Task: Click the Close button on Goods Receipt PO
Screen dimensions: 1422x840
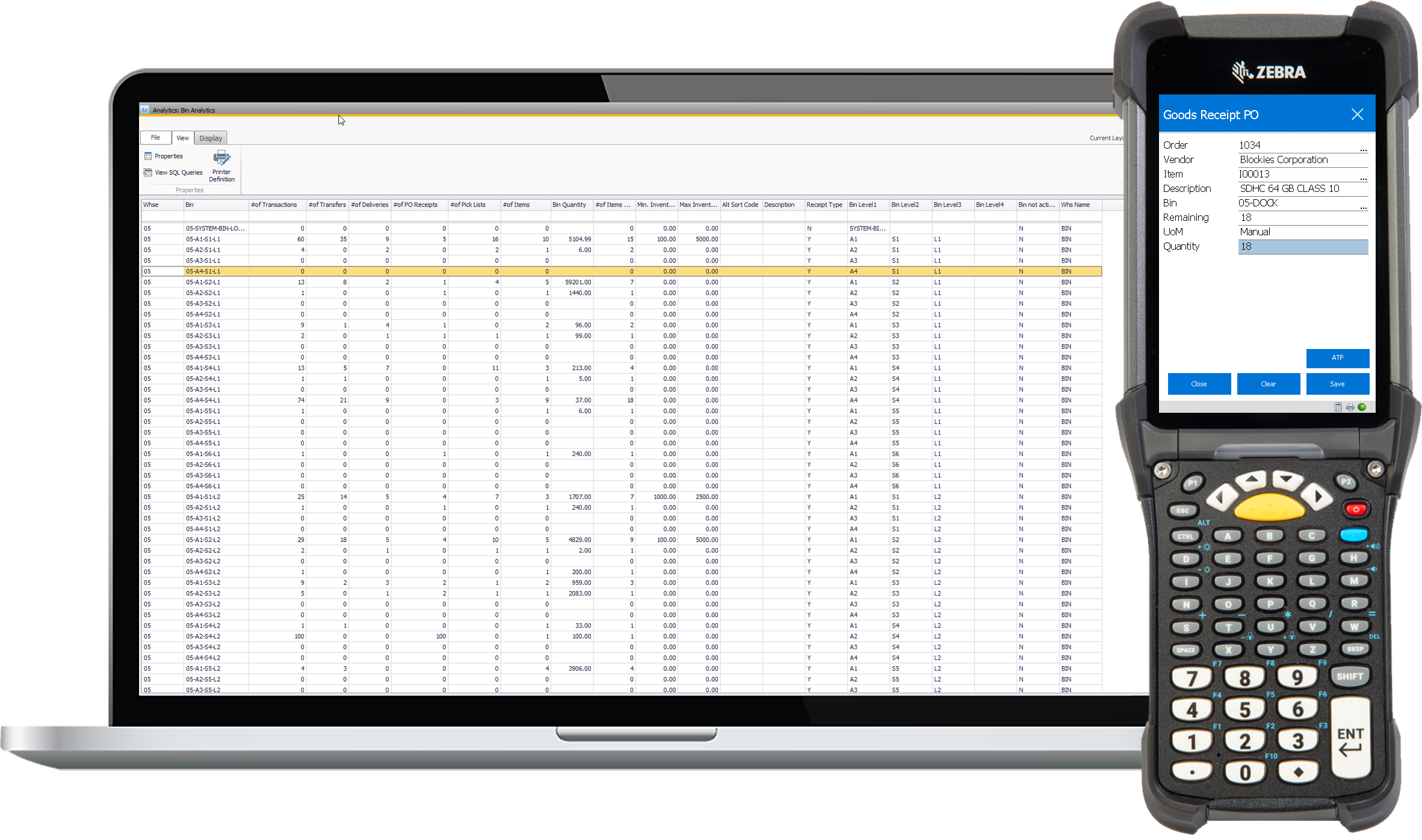Action: point(1199,384)
